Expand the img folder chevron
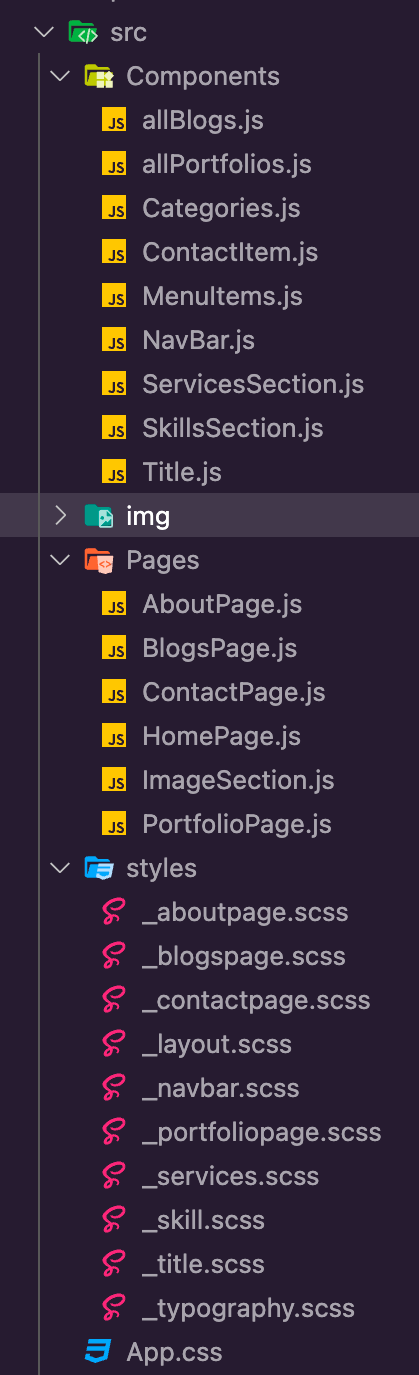This screenshot has width=419, height=1375. pos(60,516)
